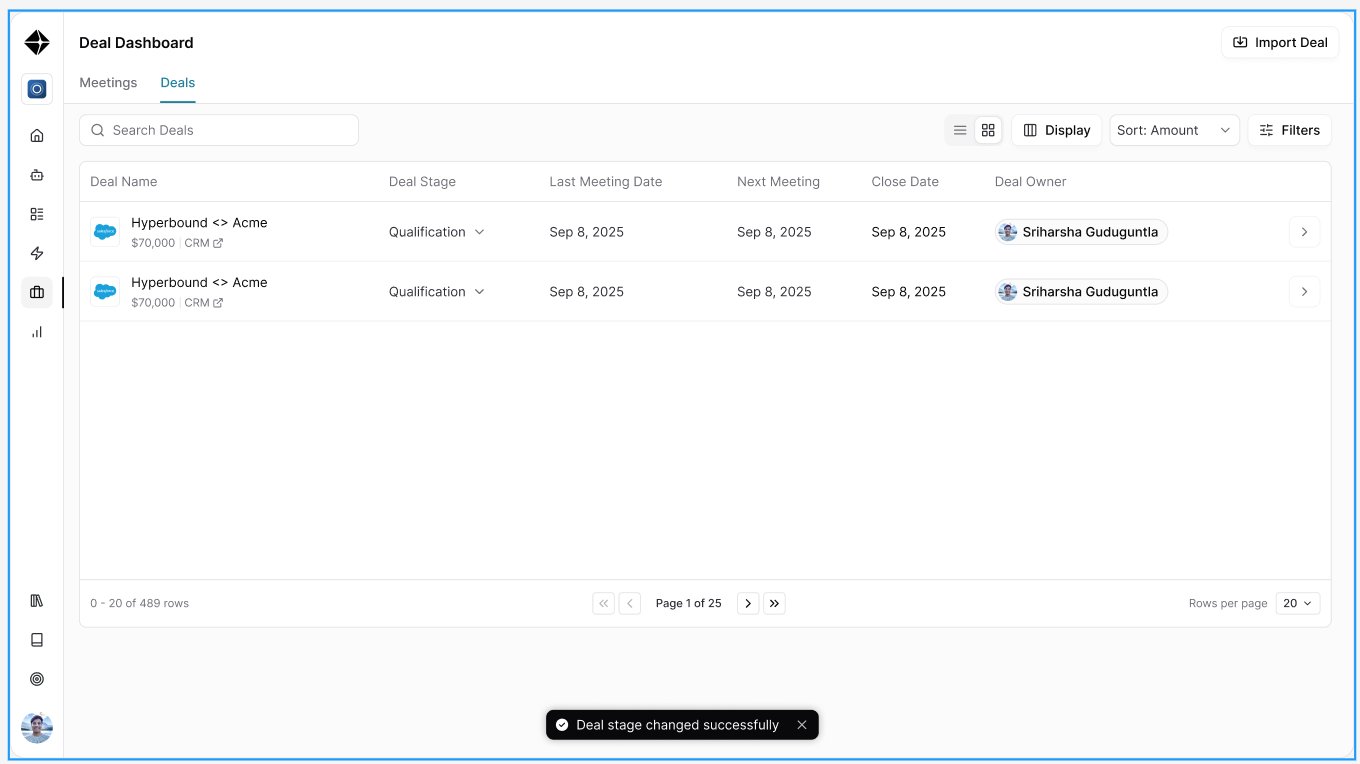The image size is (1360, 764).
Task: Open the library books sidebar icon
Action: coord(37,601)
